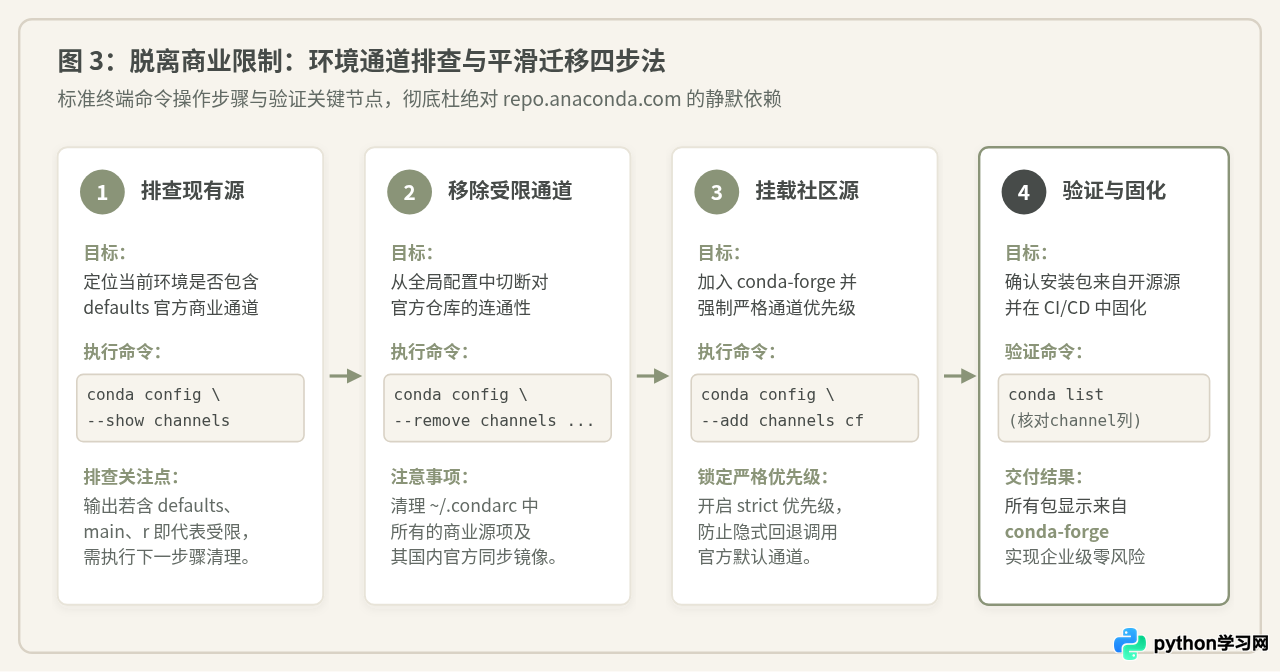Click '目标:' label in the 挂载社区源 card
The height and width of the screenshot is (672, 1280).
click(x=719, y=253)
